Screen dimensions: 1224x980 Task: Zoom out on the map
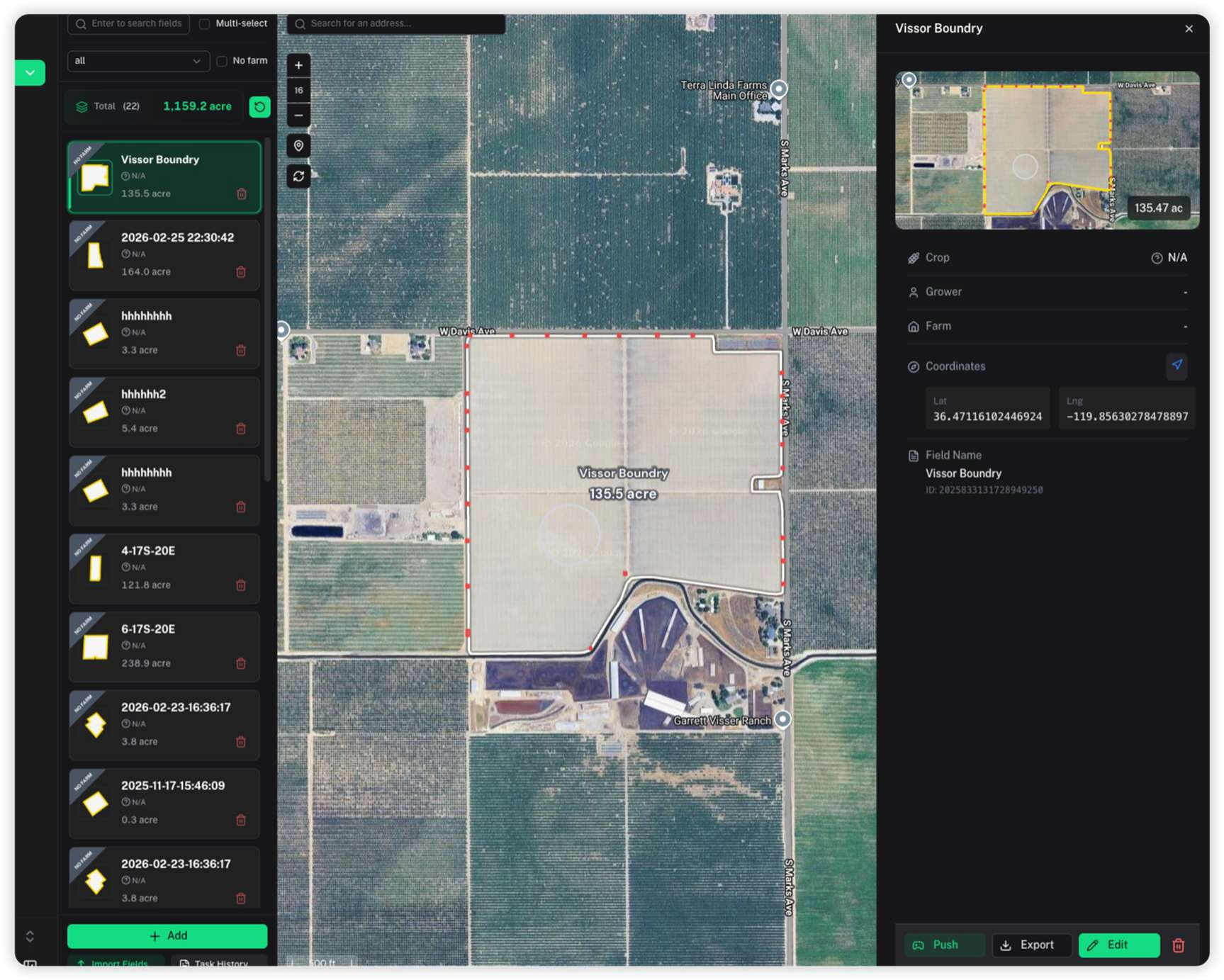[x=298, y=115]
